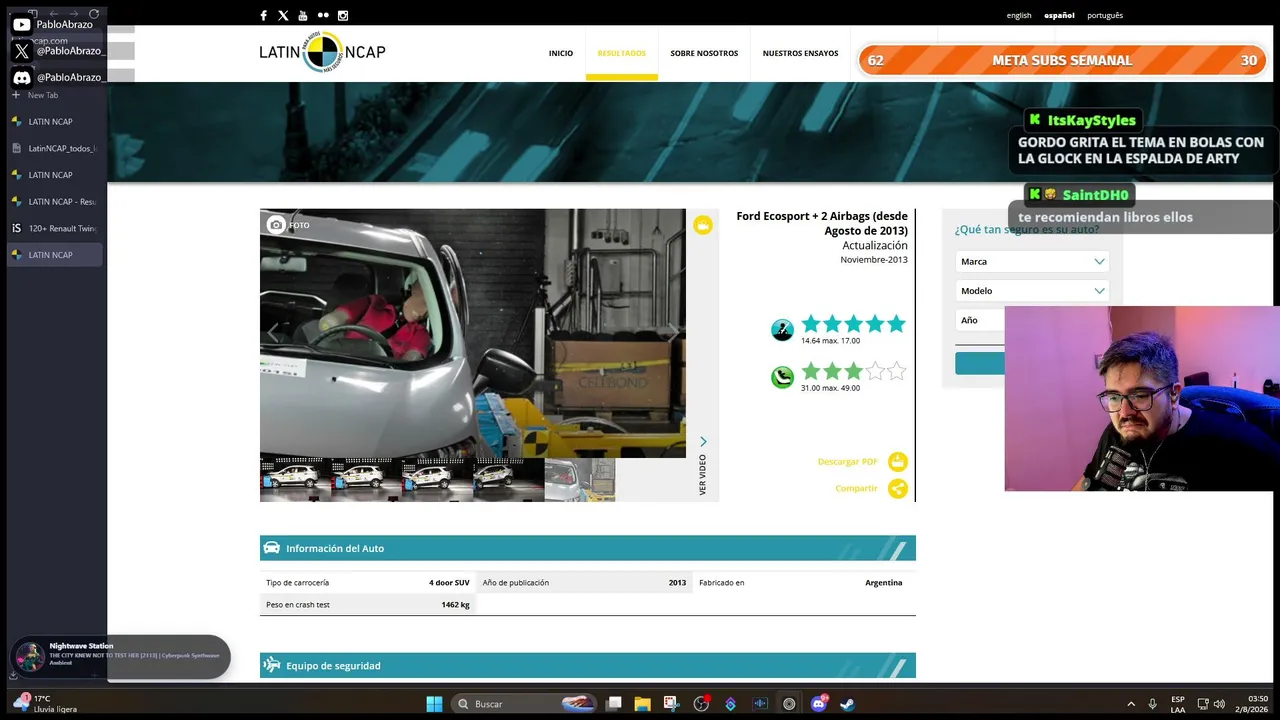
Task: Click the yellow share icon
Action: coord(898,489)
